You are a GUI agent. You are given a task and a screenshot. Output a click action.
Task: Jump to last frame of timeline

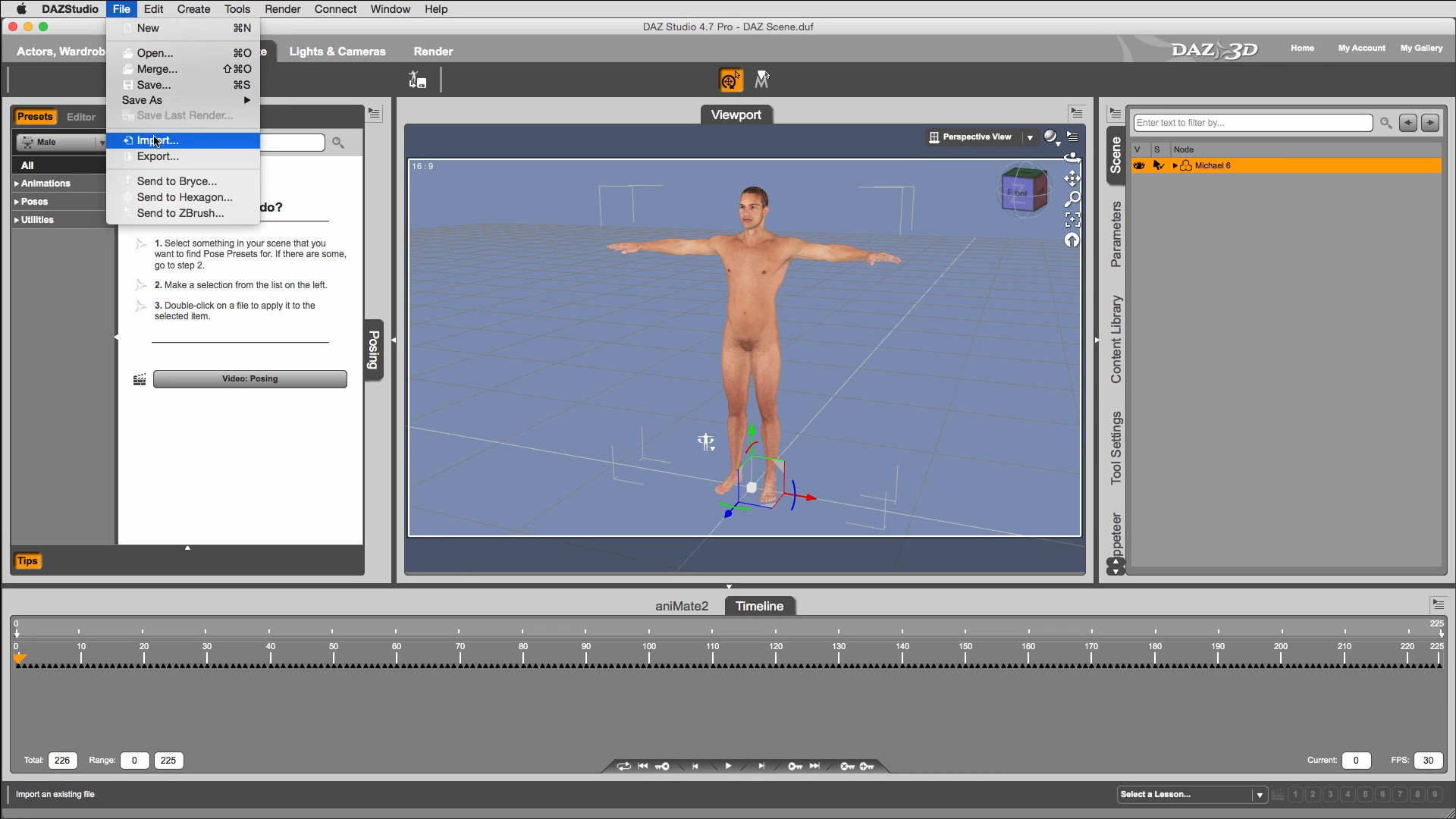pos(814,766)
